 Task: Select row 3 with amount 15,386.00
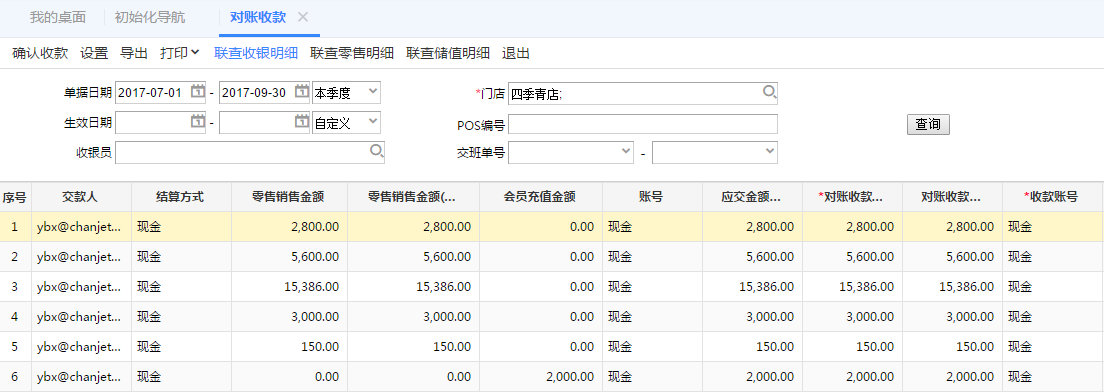pos(552,286)
